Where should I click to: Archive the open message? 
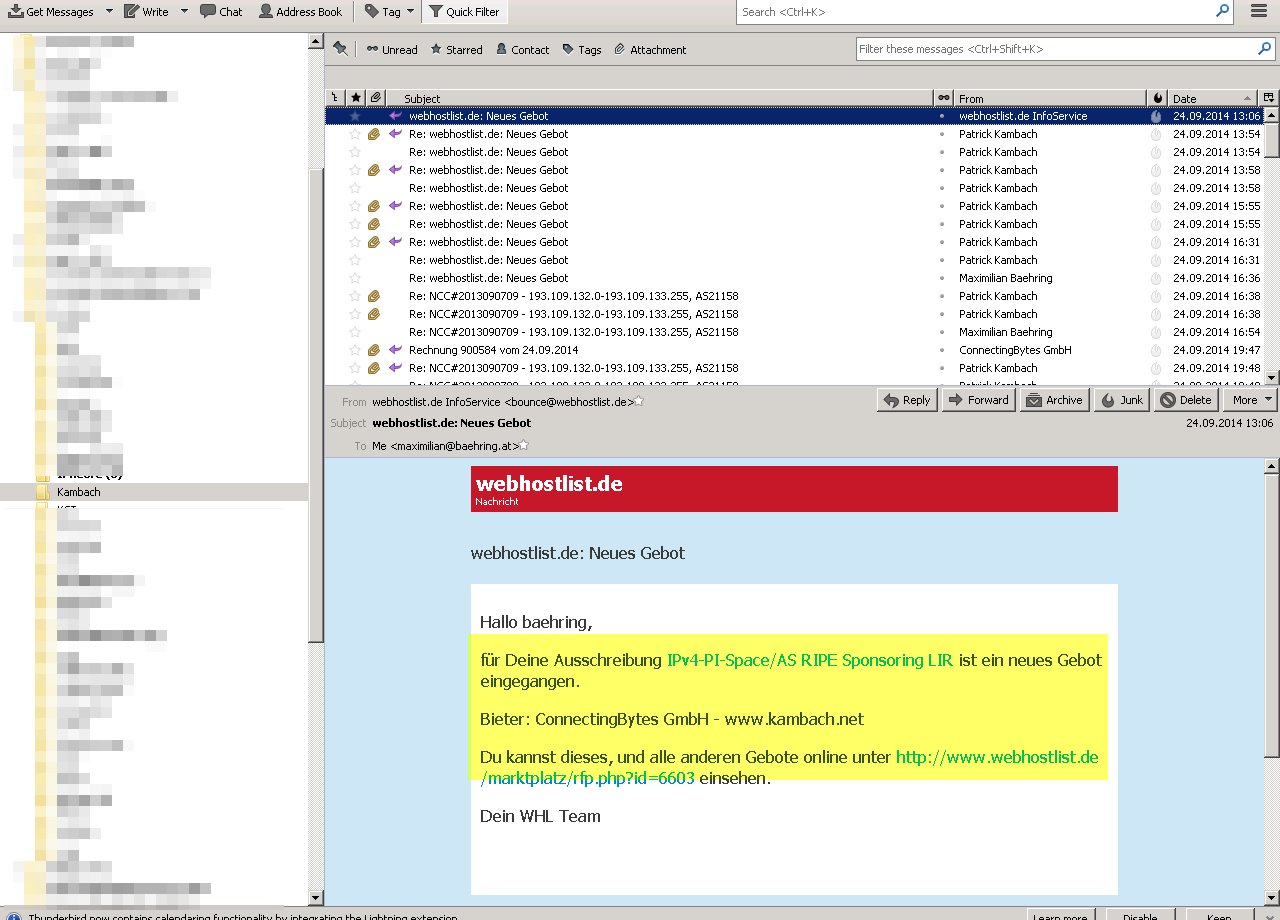1054,400
